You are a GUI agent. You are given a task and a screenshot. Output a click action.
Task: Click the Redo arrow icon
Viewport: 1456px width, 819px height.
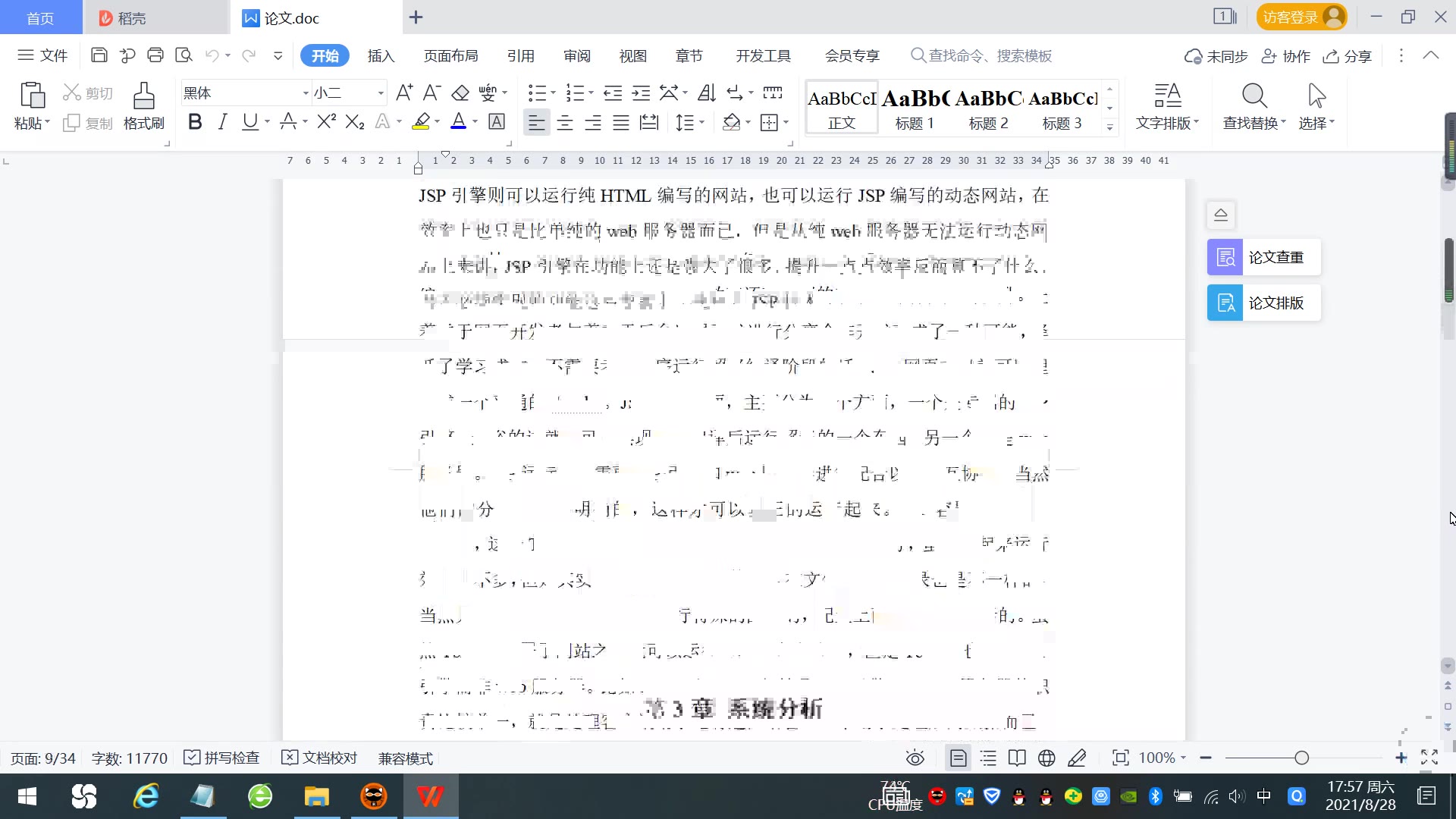point(248,55)
